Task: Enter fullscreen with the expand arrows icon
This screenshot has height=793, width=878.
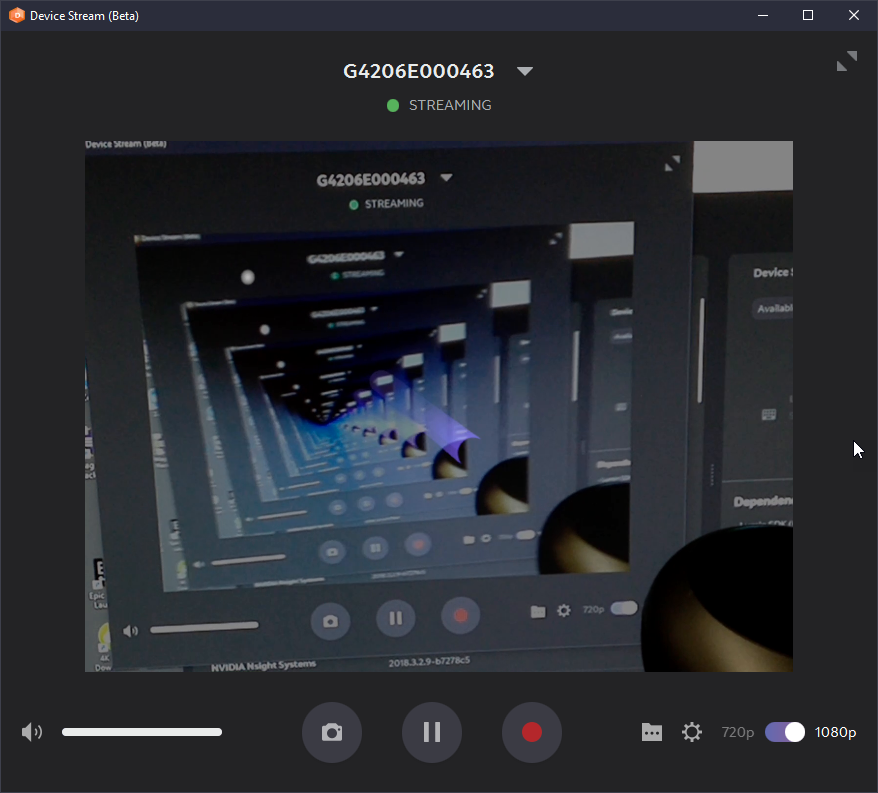Action: (847, 61)
